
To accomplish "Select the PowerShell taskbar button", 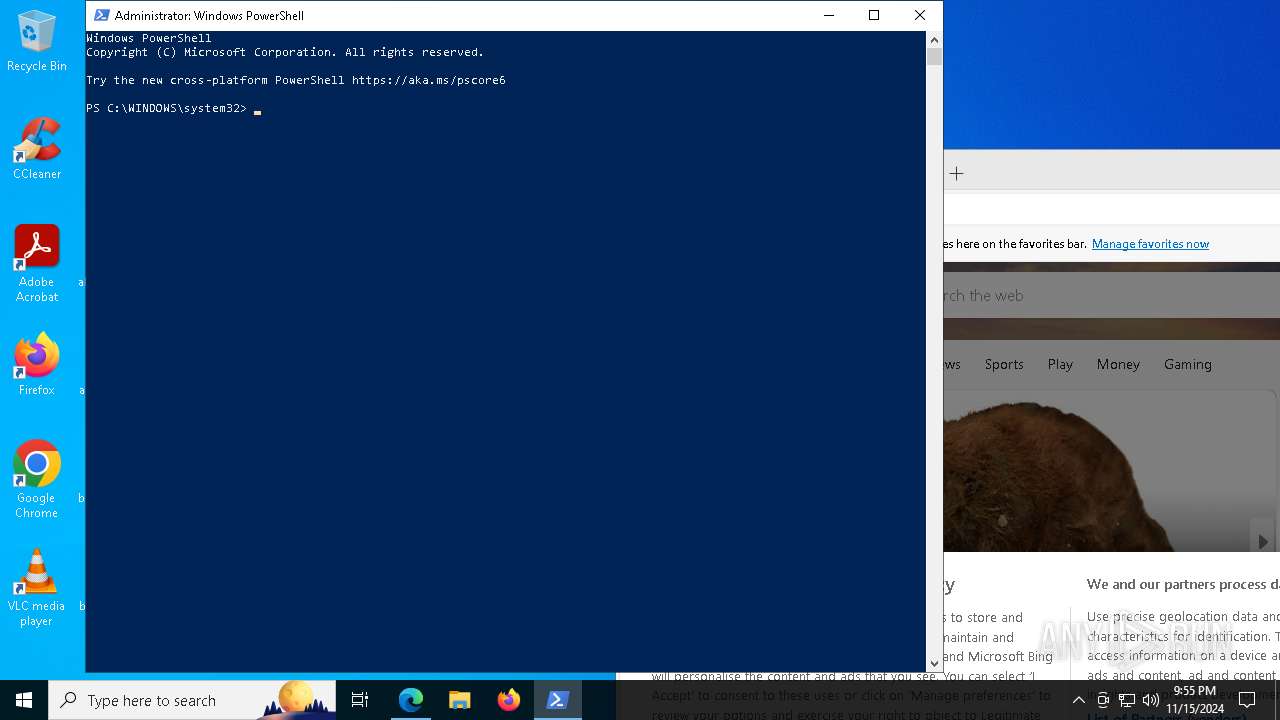I will (558, 700).
